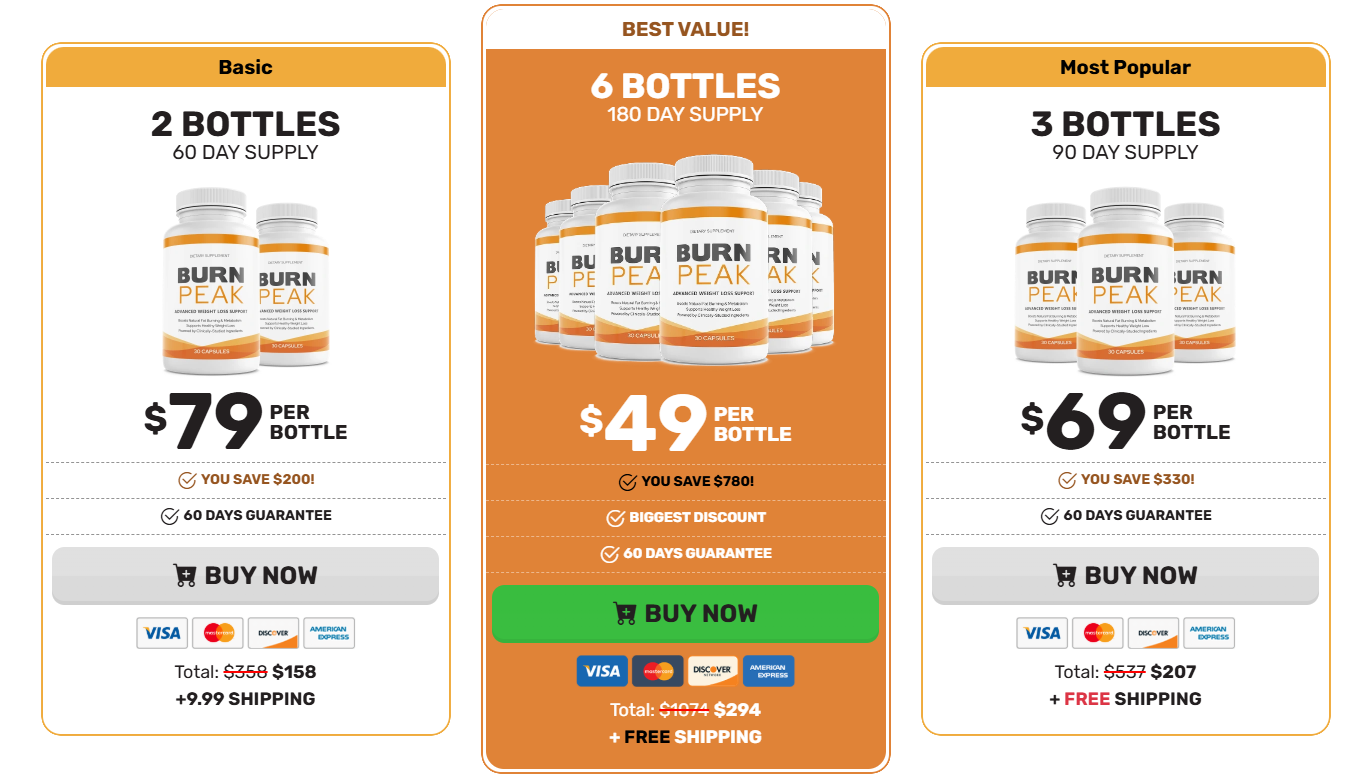Image resolution: width=1356 pixels, height=784 pixels.
Task: Click the checkmark beside You Save $200
Action: (187, 480)
